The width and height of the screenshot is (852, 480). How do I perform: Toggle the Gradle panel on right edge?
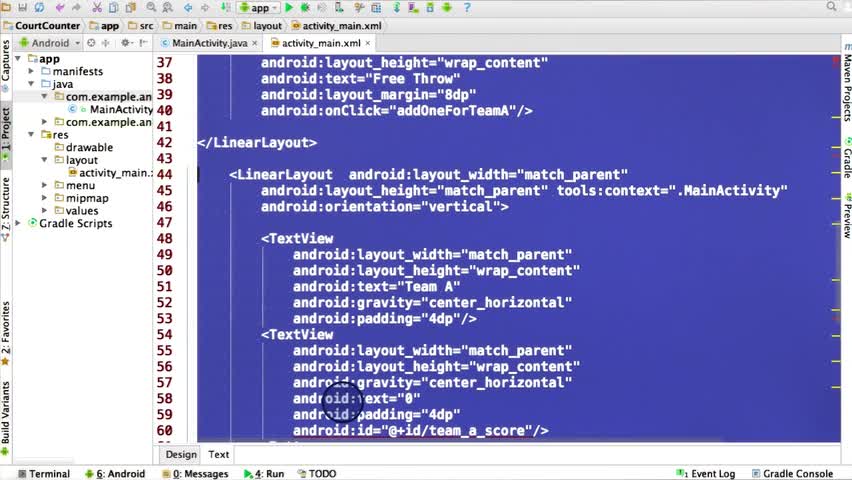(x=847, y=158)
